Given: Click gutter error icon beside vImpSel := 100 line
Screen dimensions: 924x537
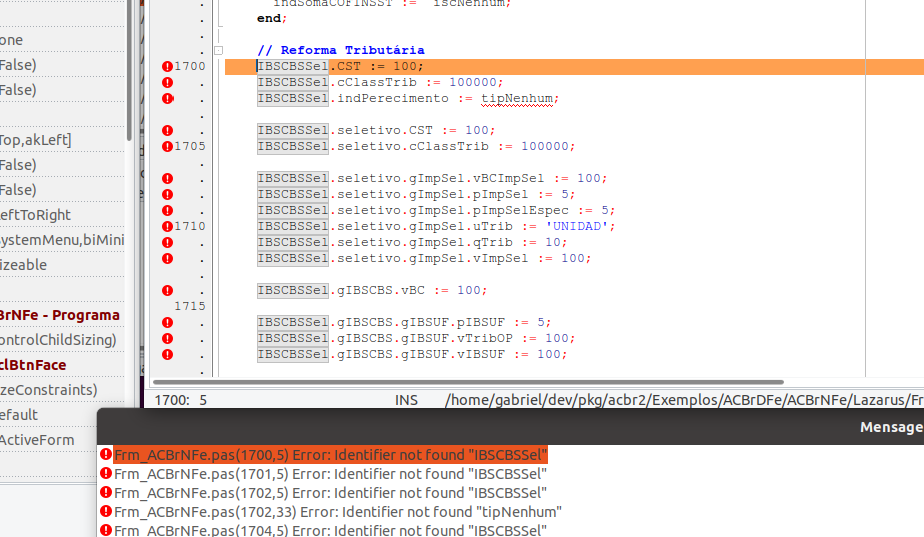Looking at the screenshot, I should [167, 258].
